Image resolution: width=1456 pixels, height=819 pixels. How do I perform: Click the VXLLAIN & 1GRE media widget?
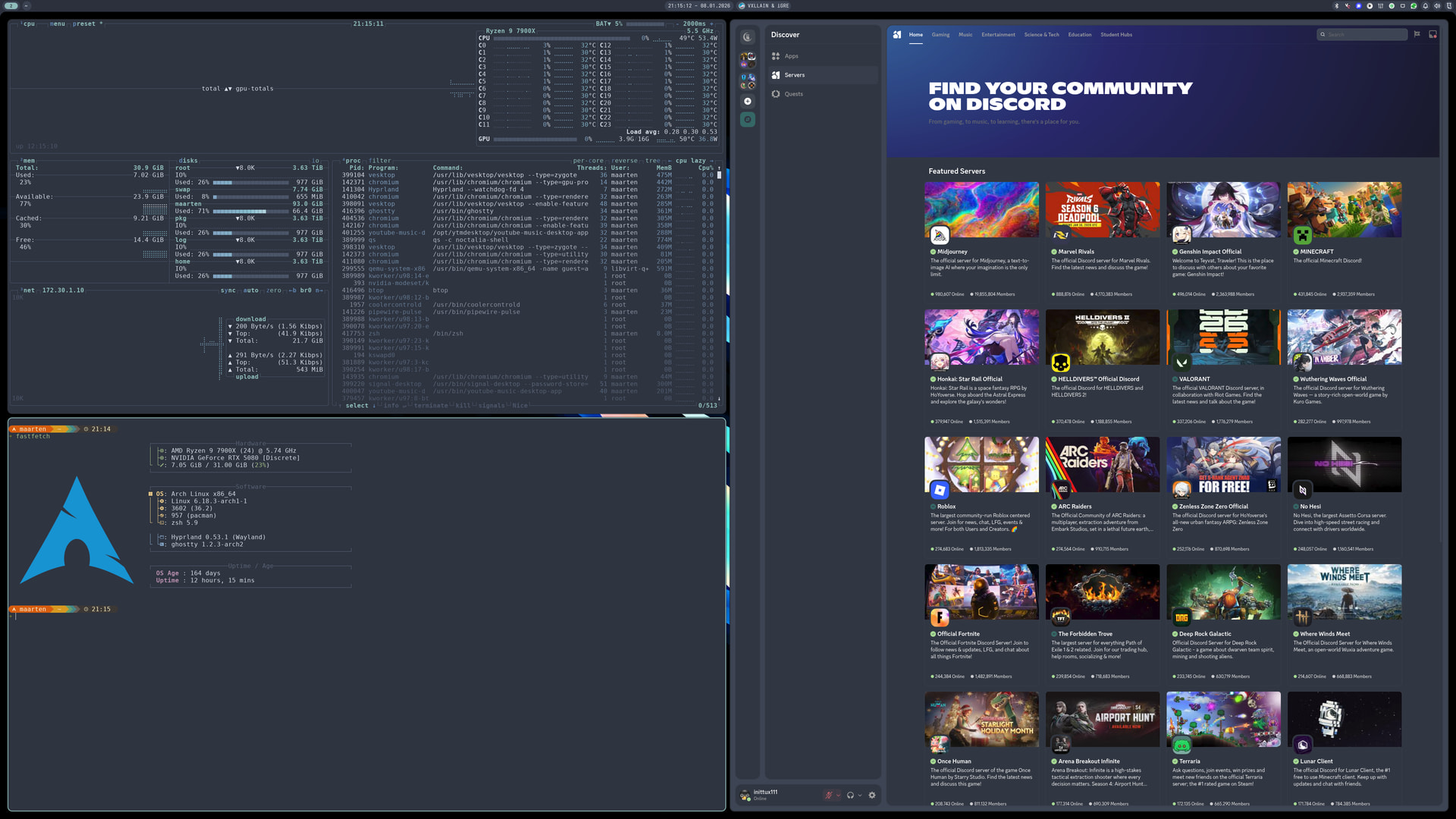[x=764, y=5]
